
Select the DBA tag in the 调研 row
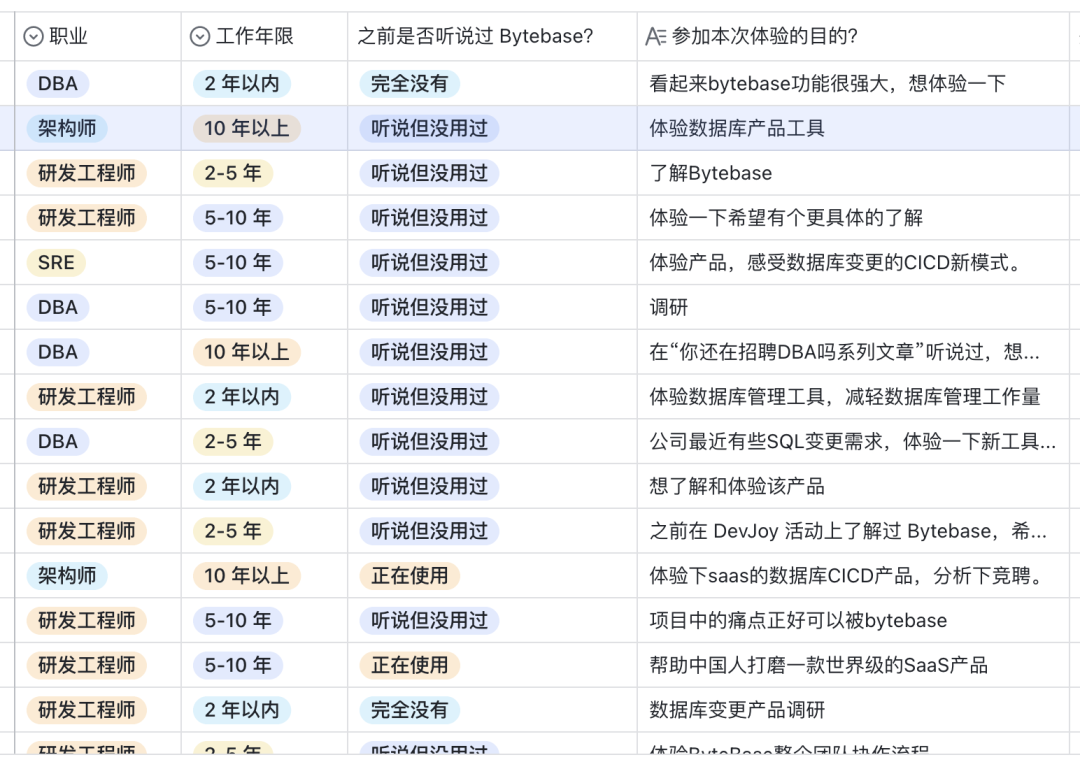coord(58,307)
